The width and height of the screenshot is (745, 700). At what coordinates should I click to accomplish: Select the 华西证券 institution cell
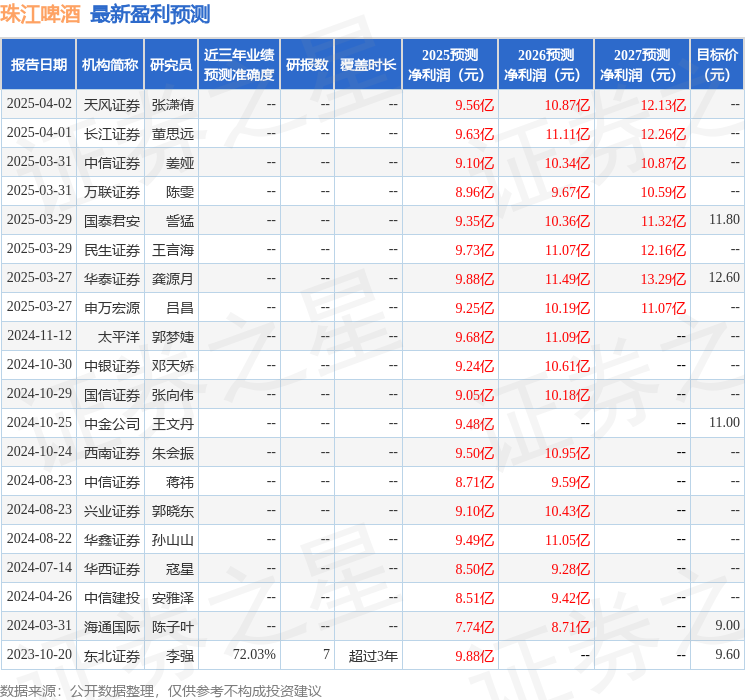pos(112,569)
